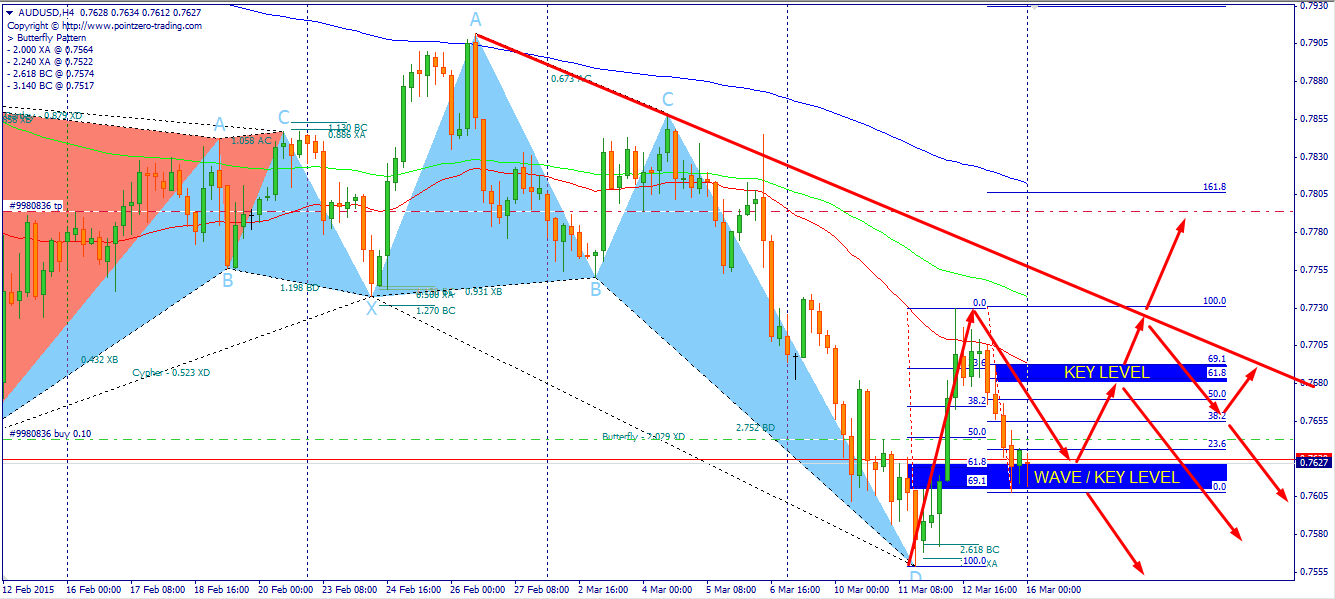Click the '1.270 BC' ratio label

click(x=435, y=311)
